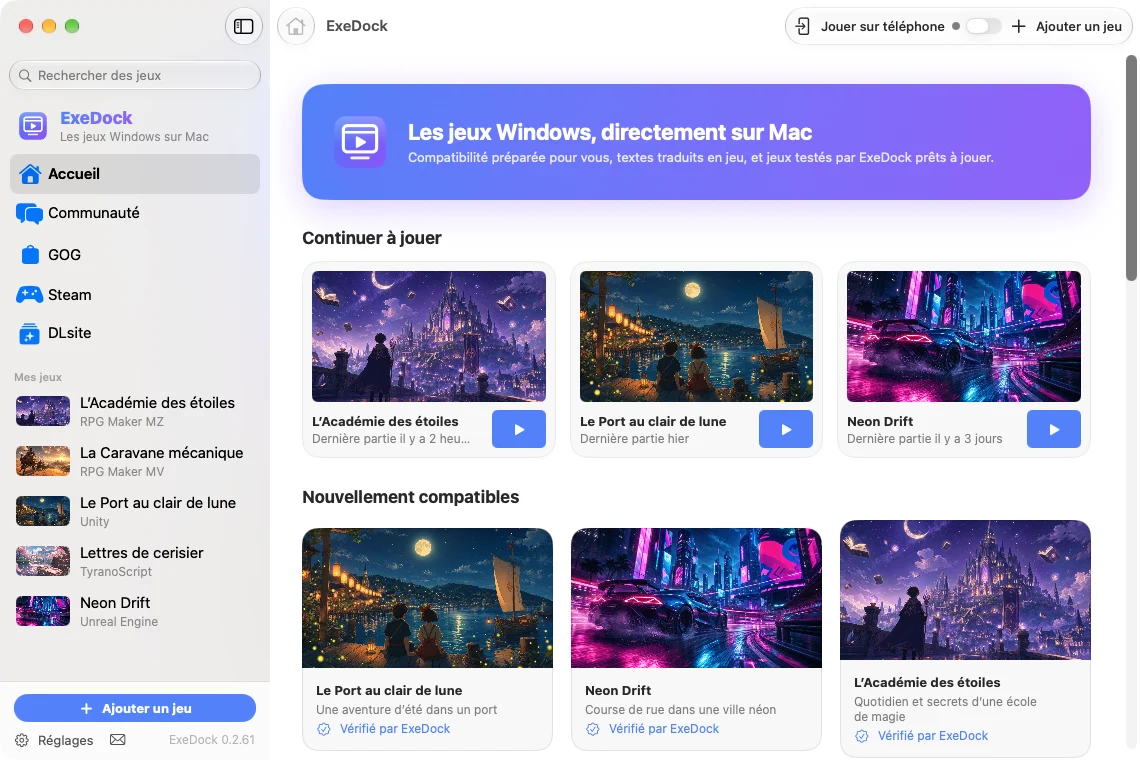Select GOG label in the sidebar
The image size is (1140, 760).
(64, 255)
